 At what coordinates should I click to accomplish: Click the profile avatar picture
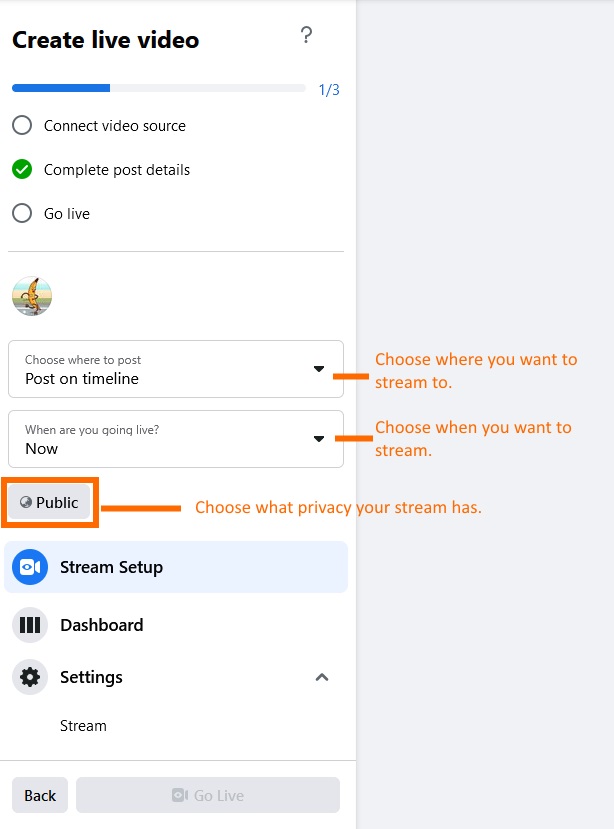(32, 296)
